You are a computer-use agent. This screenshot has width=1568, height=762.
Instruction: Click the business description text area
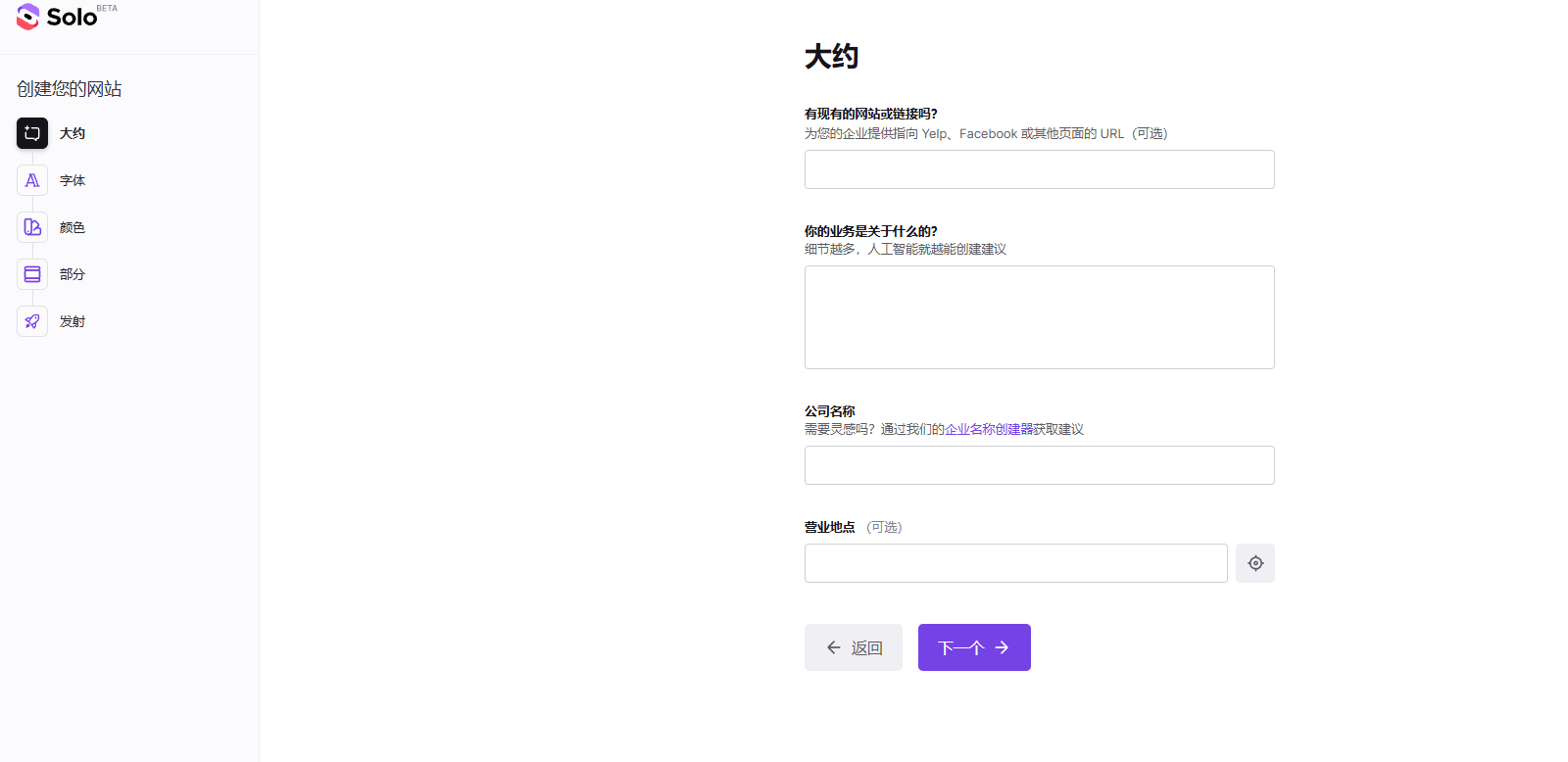point(1039,317)
